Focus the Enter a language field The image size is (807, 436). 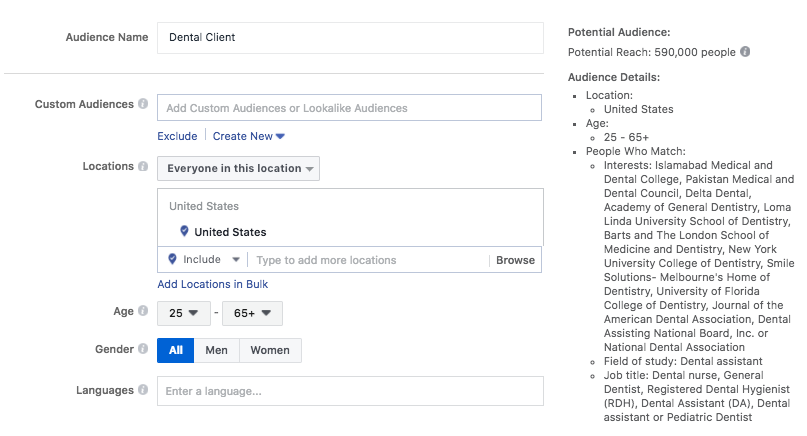point(350,391)
